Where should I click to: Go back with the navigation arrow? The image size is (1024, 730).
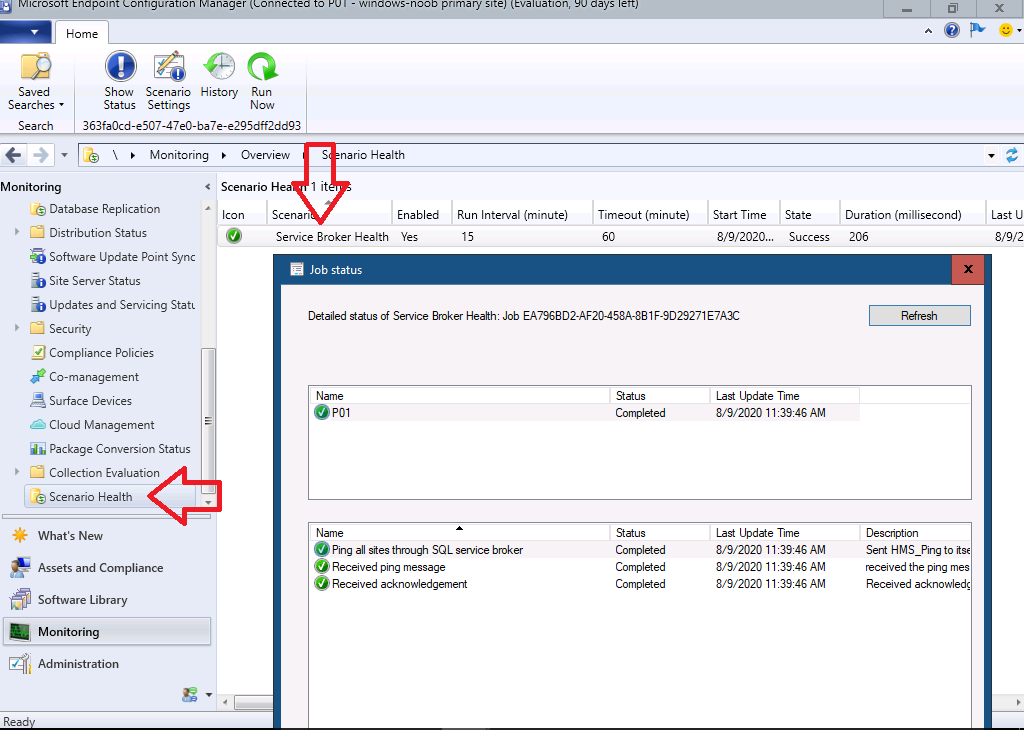pyautogui.click(x=13, y=155)
